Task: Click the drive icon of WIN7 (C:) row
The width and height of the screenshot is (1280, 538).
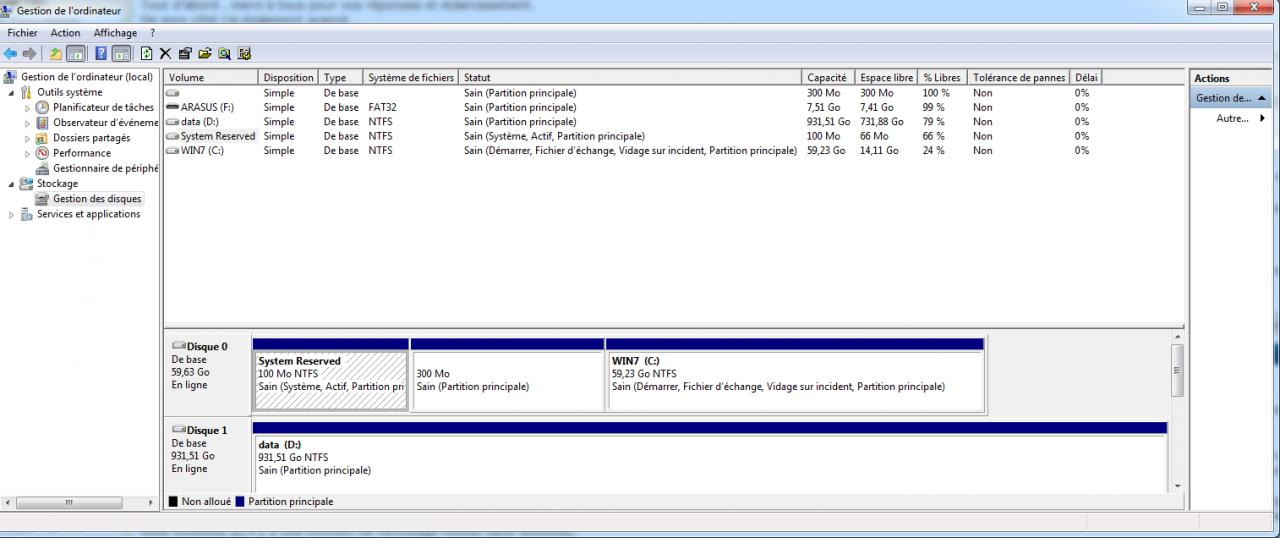Action: click(x=173, y=151)
